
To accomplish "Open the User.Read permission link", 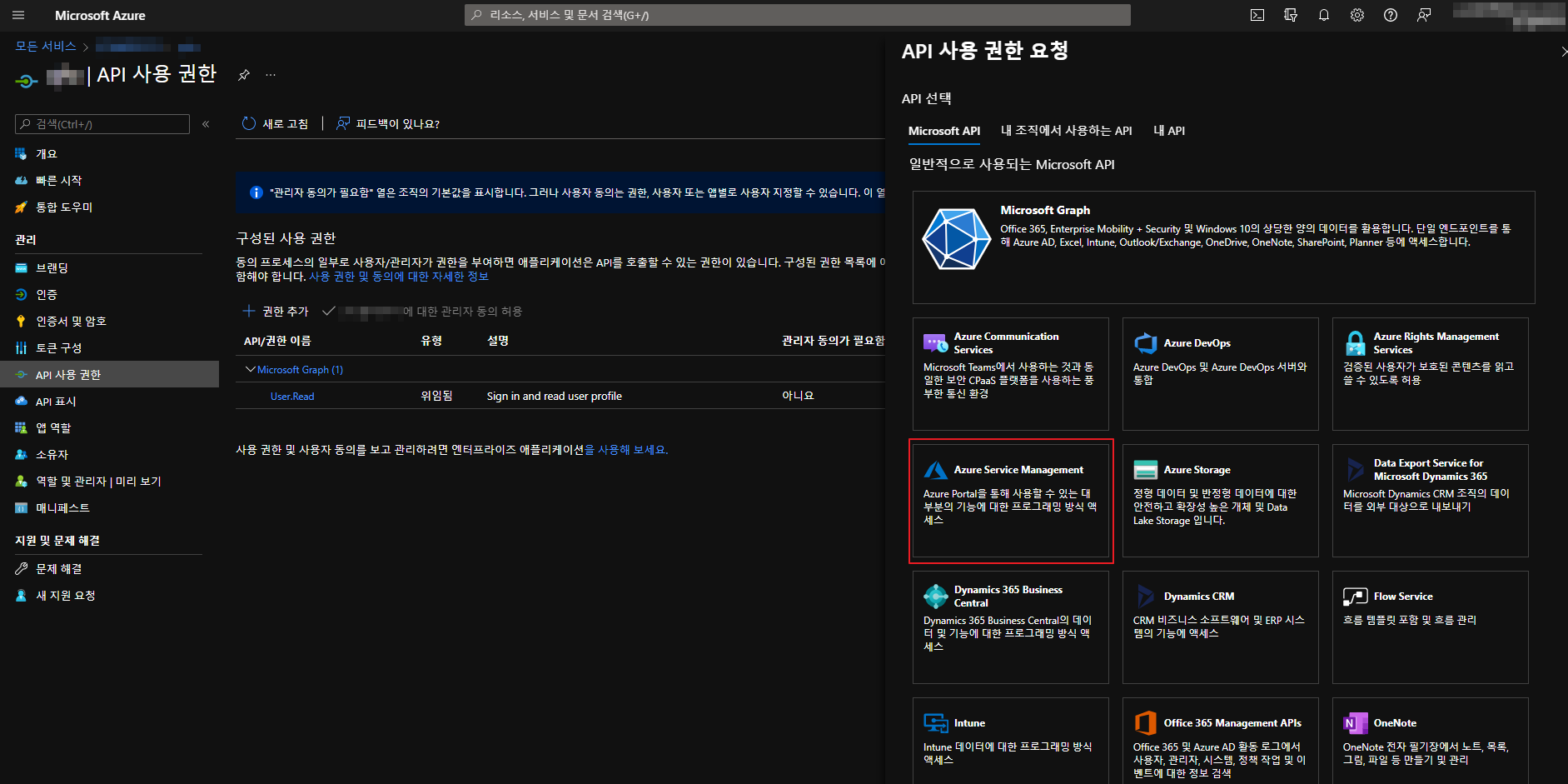I will pos(292,397).
